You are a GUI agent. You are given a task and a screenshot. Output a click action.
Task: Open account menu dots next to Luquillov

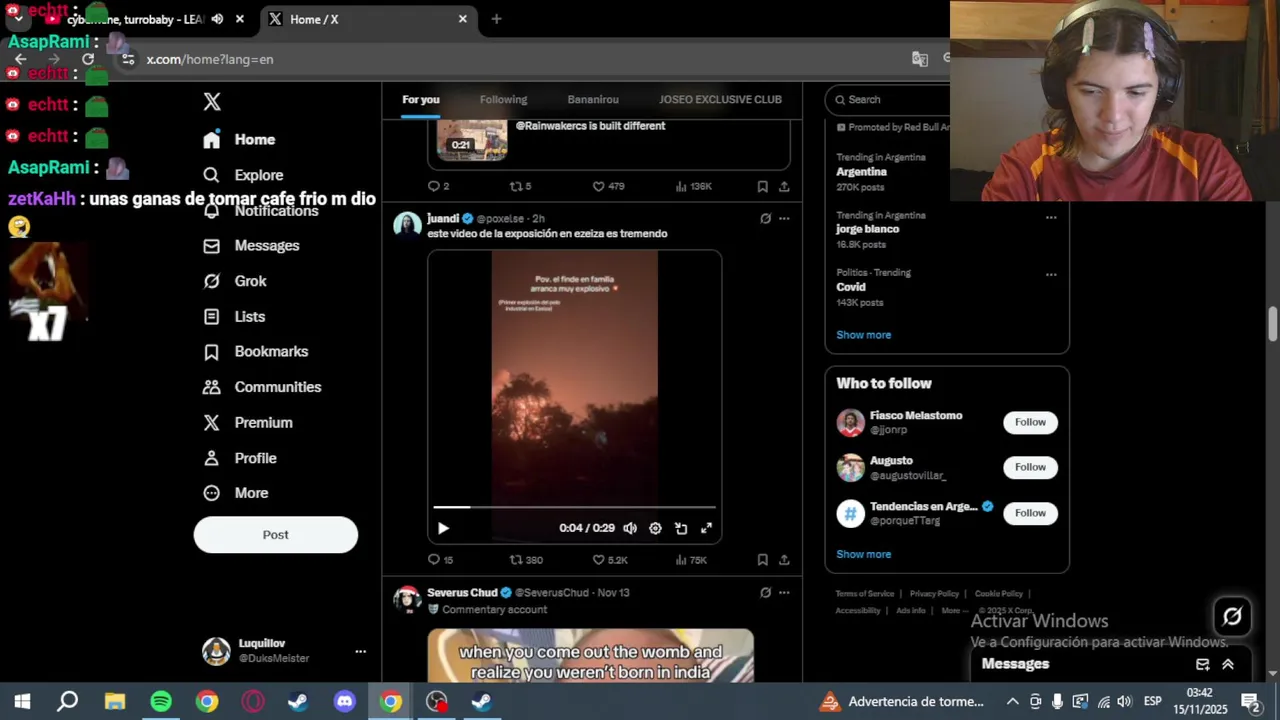[x=360, y=651]
